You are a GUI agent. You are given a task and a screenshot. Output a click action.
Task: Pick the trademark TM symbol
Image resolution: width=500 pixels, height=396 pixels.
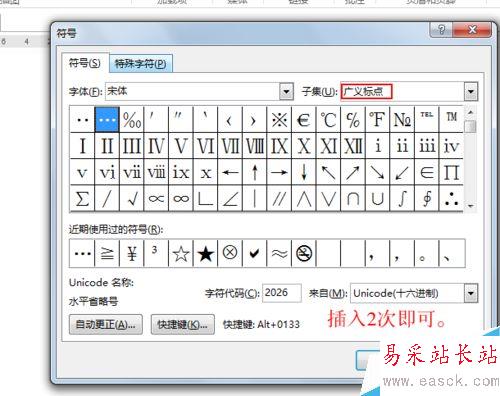451,119
